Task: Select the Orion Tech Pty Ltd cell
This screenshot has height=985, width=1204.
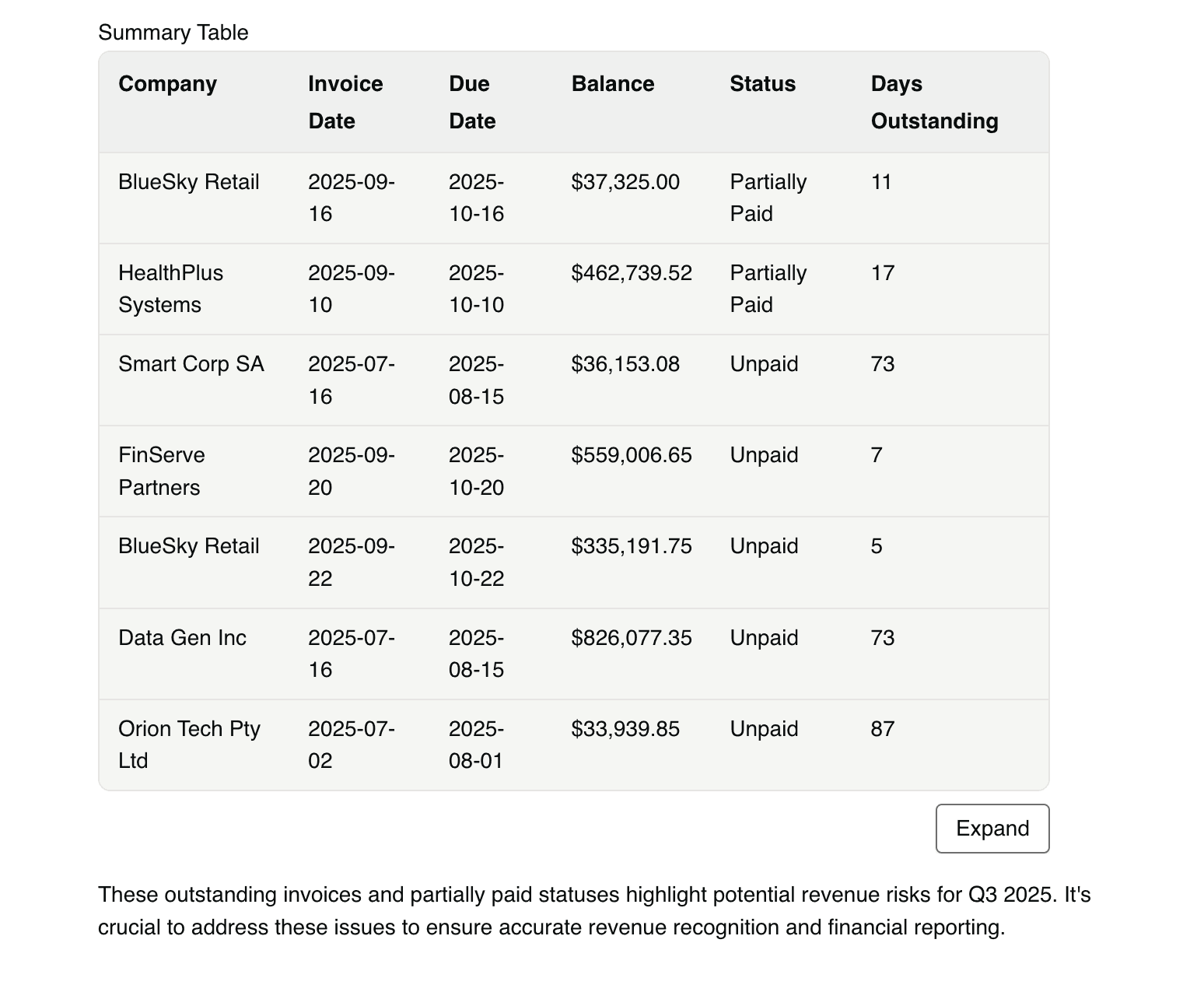Action: click(189, 745)
